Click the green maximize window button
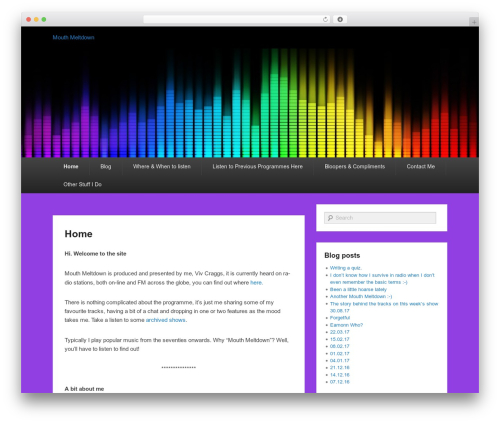Image resolution: width=500 pixels, height=423 pixels. coord(44,20)
